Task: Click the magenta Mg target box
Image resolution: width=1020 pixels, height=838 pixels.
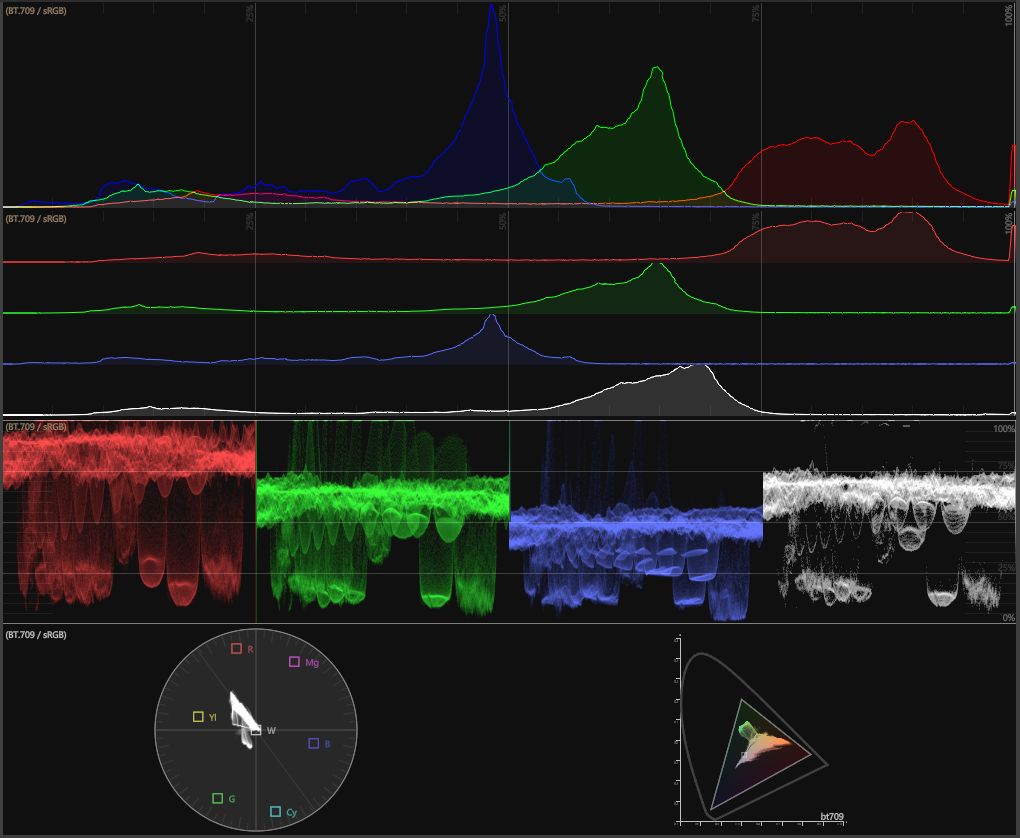Action: [x=295, y=662]
